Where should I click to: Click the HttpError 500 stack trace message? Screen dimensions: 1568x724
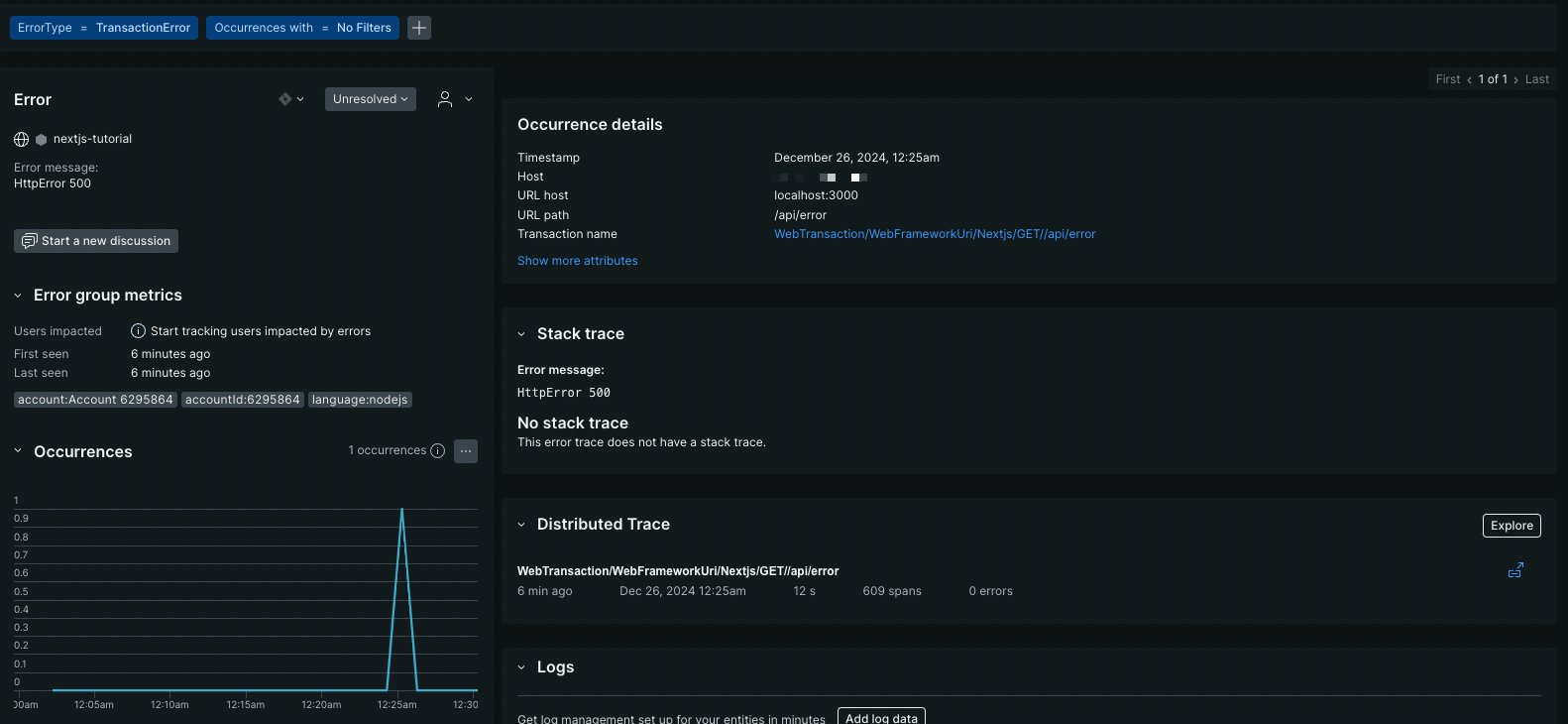564,393
